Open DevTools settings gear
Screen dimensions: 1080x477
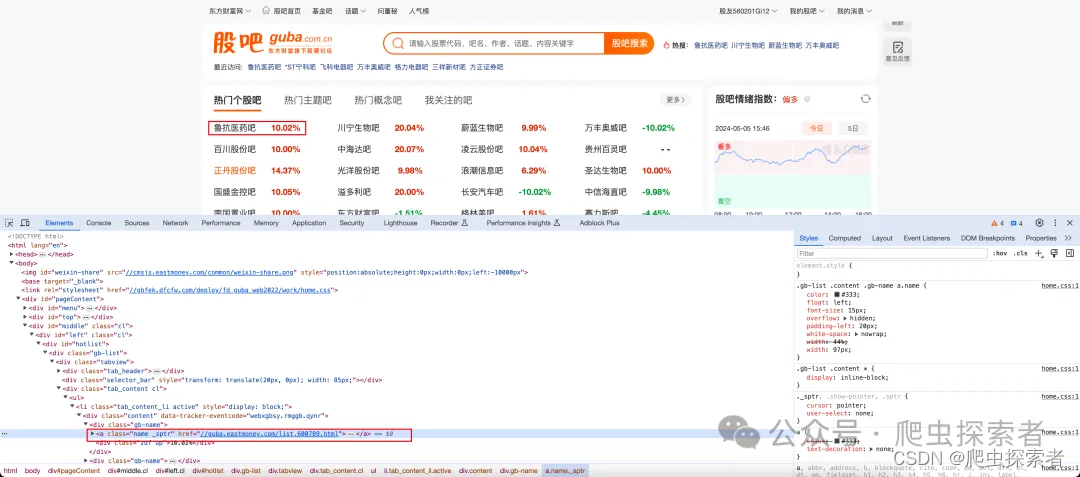pyautogui.click(x=1039, y=223)
